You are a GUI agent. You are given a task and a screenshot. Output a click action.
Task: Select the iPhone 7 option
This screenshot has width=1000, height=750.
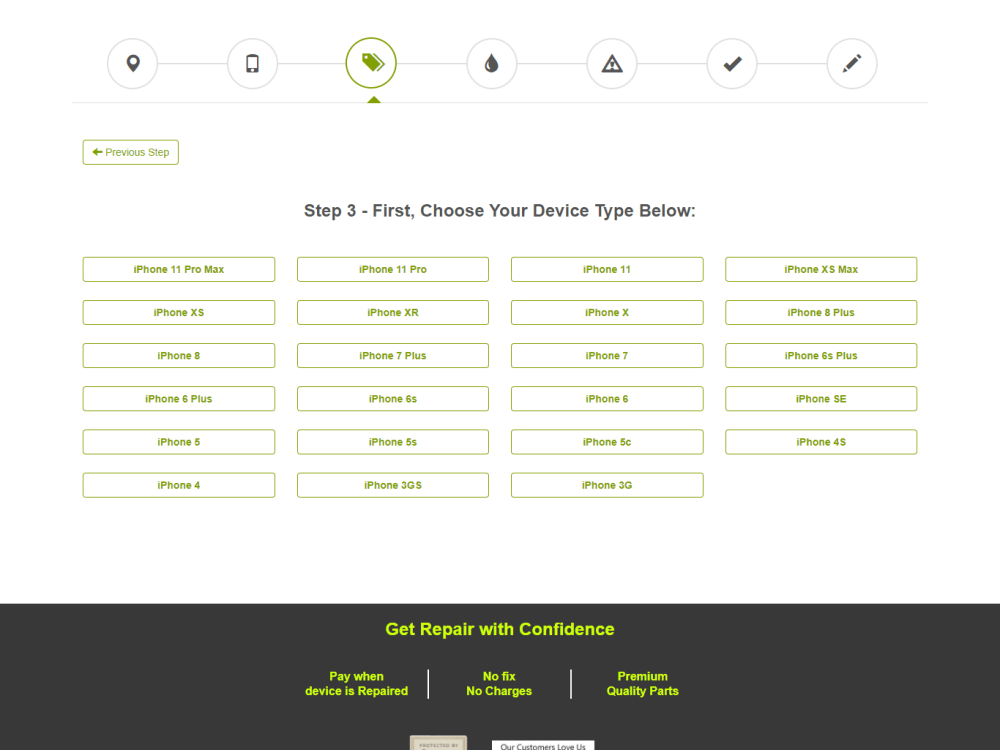pyautogui.click(x=607, y=356)
